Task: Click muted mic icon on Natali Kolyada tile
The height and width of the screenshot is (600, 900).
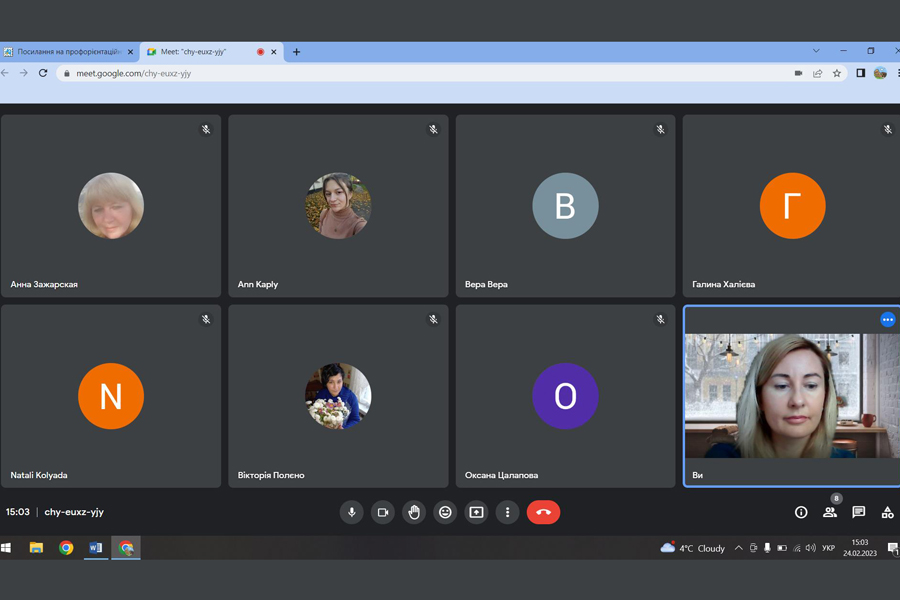Action: click(206, 319)
